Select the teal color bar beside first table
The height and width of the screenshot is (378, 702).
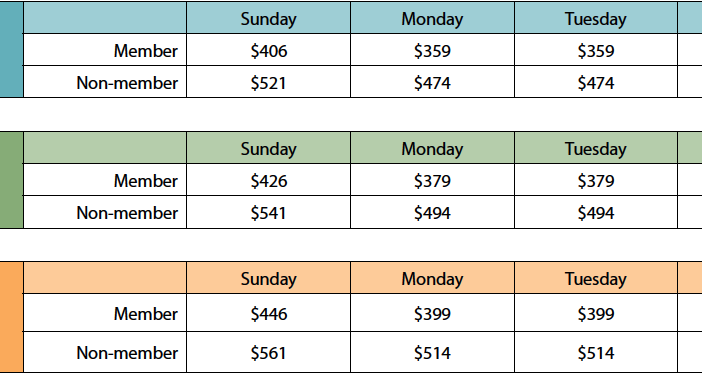[x=11, y=49]
